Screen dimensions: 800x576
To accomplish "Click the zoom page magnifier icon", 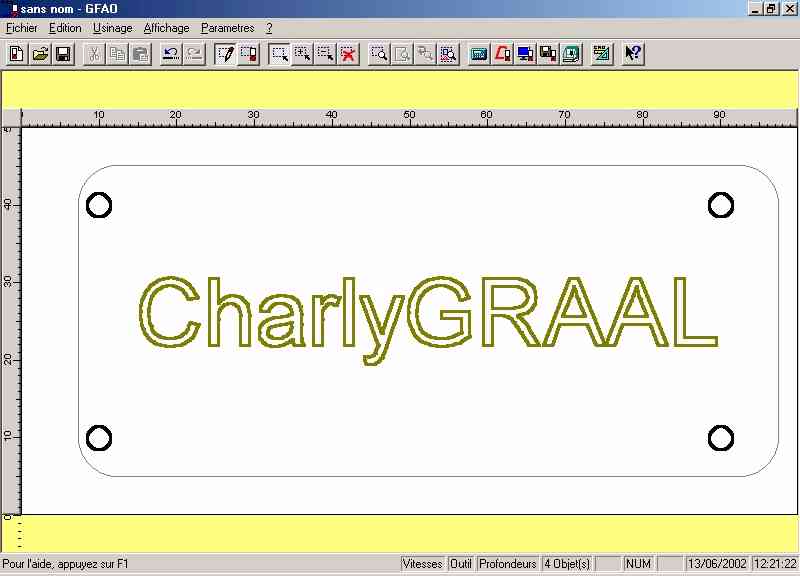I will pyautogui.click(x=402, y=54).
